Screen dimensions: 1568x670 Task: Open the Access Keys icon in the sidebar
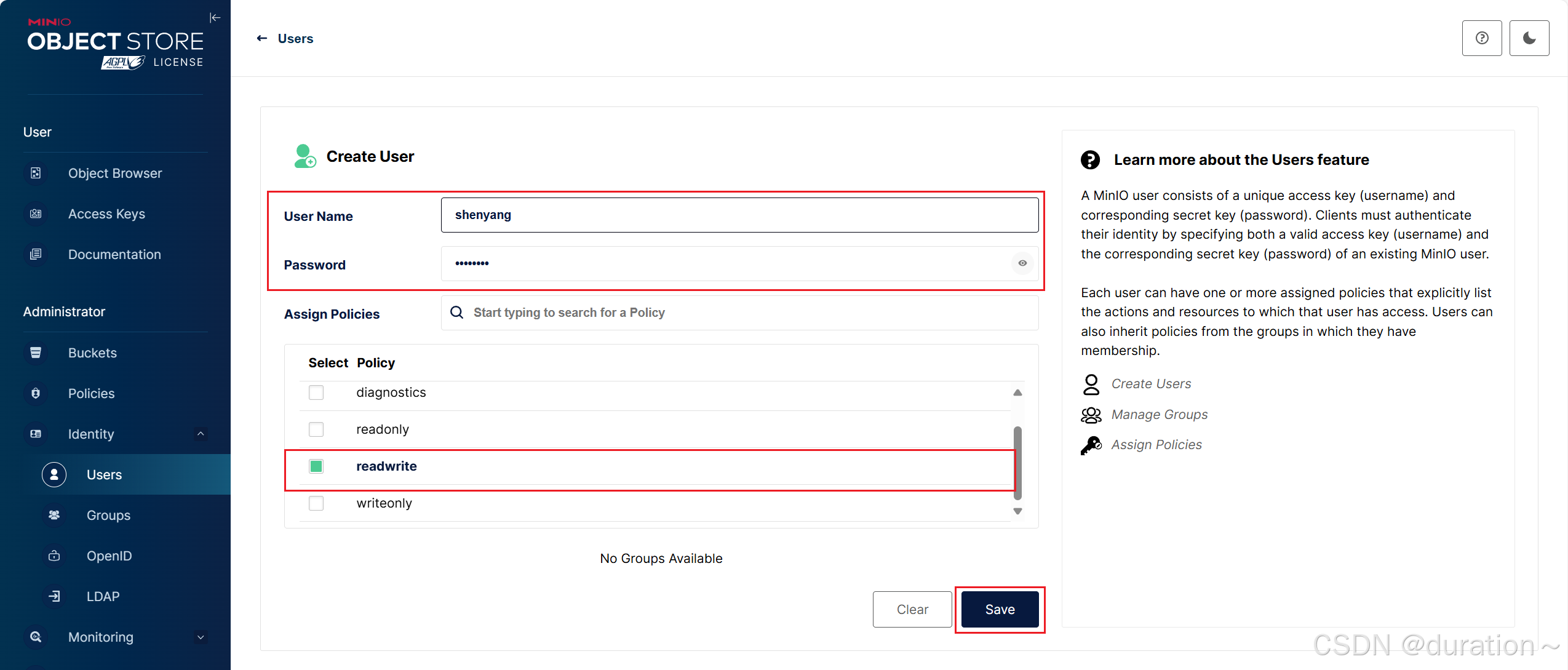36,214
